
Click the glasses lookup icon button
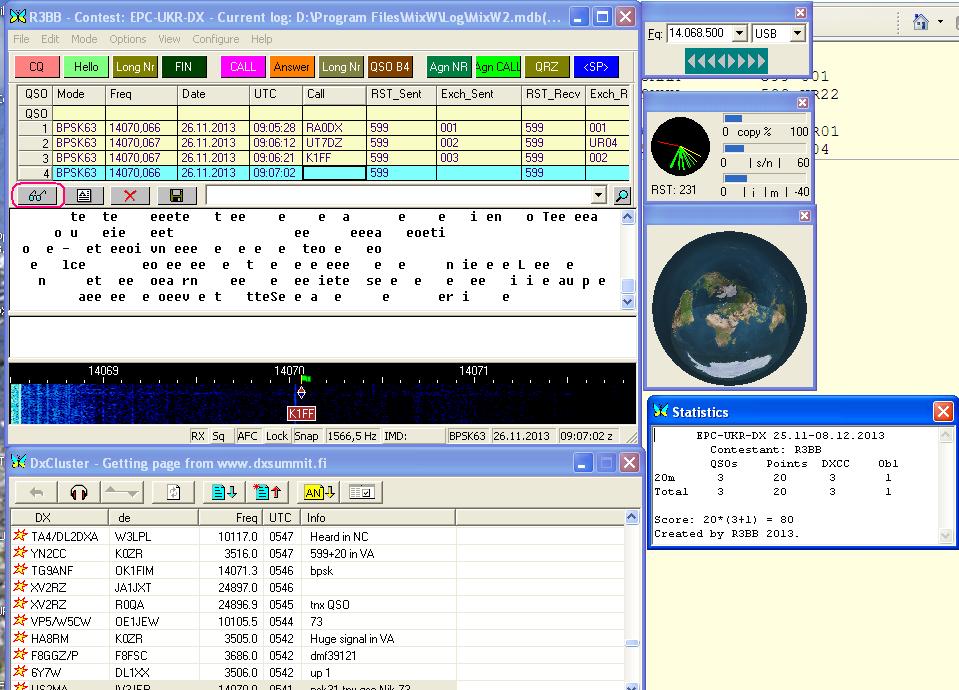[x=37, y=196]
